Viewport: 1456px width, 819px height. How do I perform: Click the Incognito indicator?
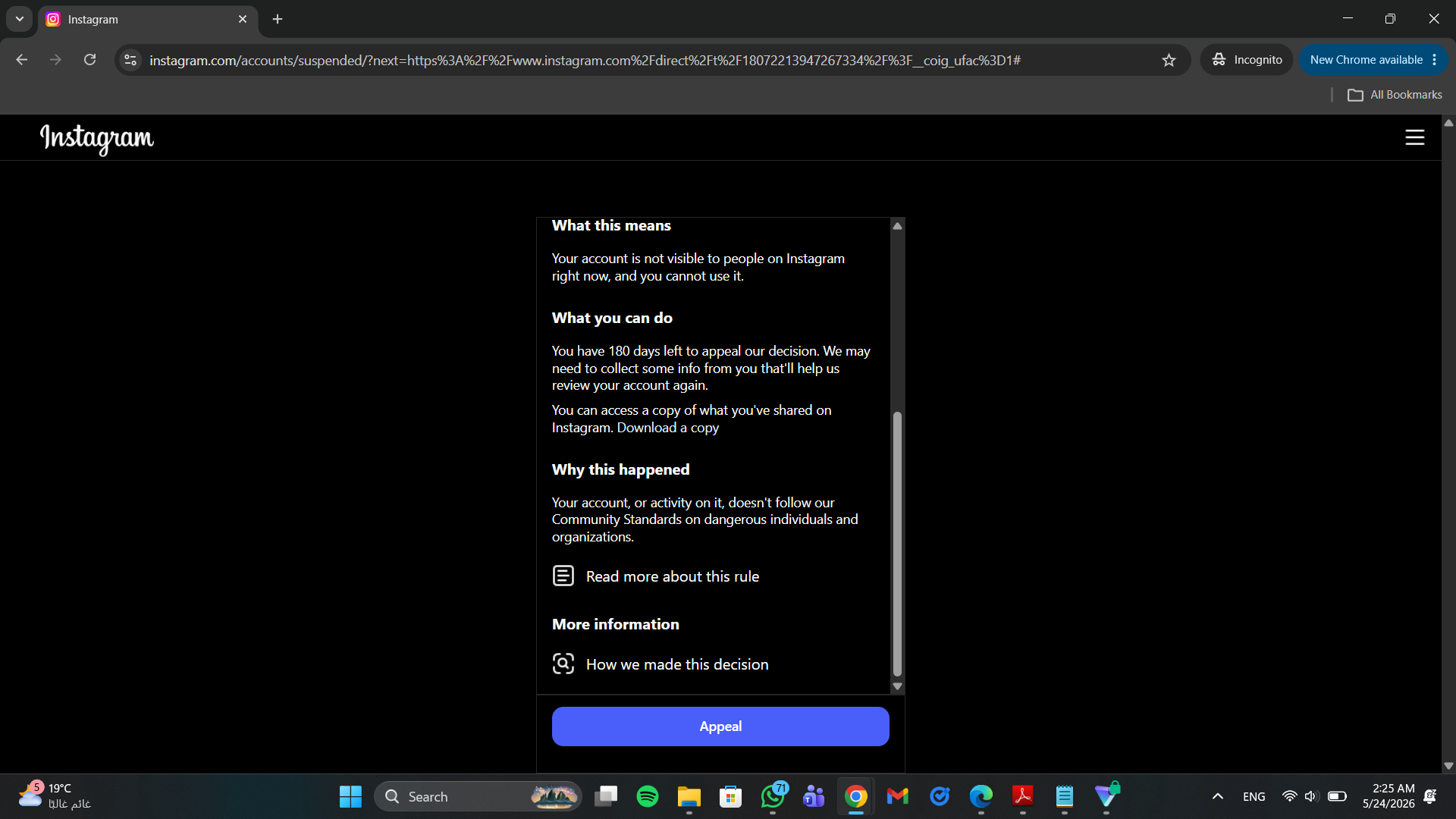click(x=1247, y=60)
